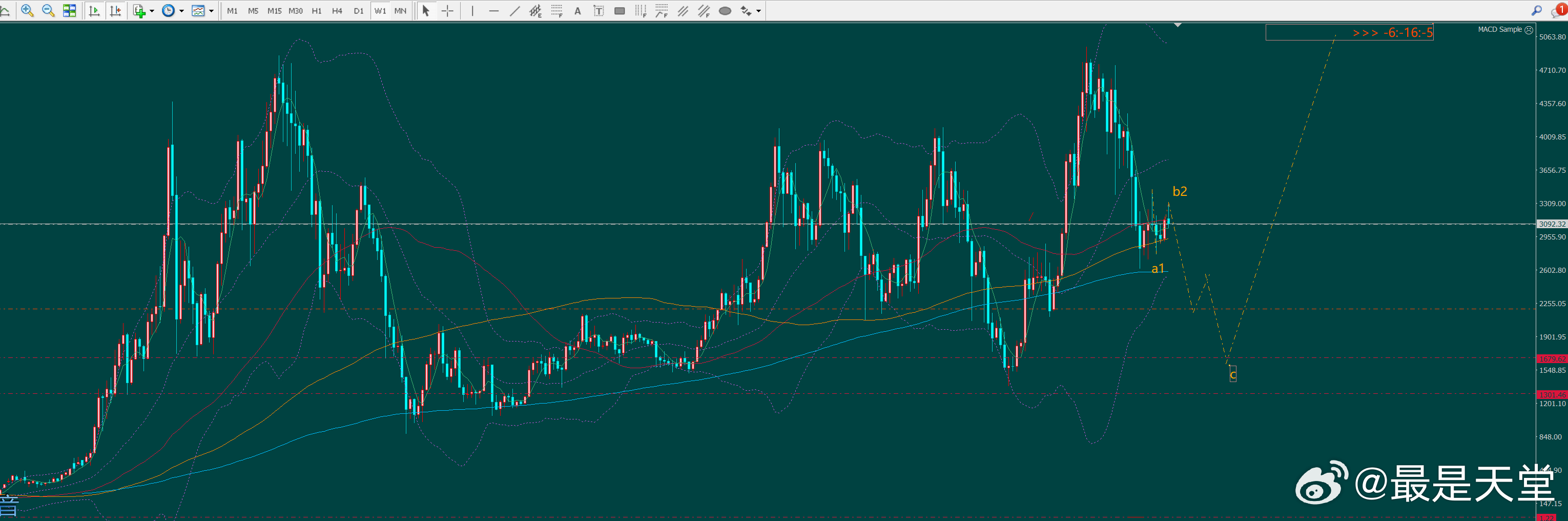This screenshot has width=1568, height=521.
Task: Select the text label tool
Action: [x=599, y=10]
